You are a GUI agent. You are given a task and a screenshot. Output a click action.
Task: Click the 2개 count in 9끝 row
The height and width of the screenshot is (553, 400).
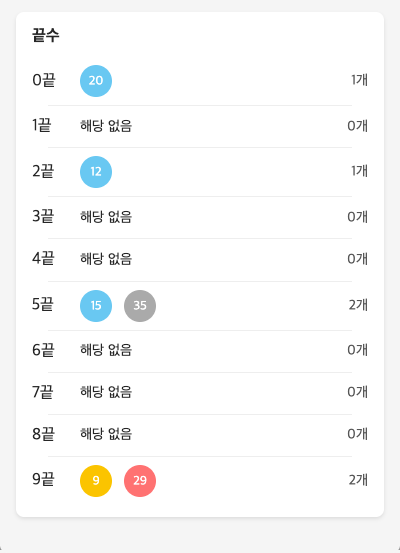click(358, 480)
